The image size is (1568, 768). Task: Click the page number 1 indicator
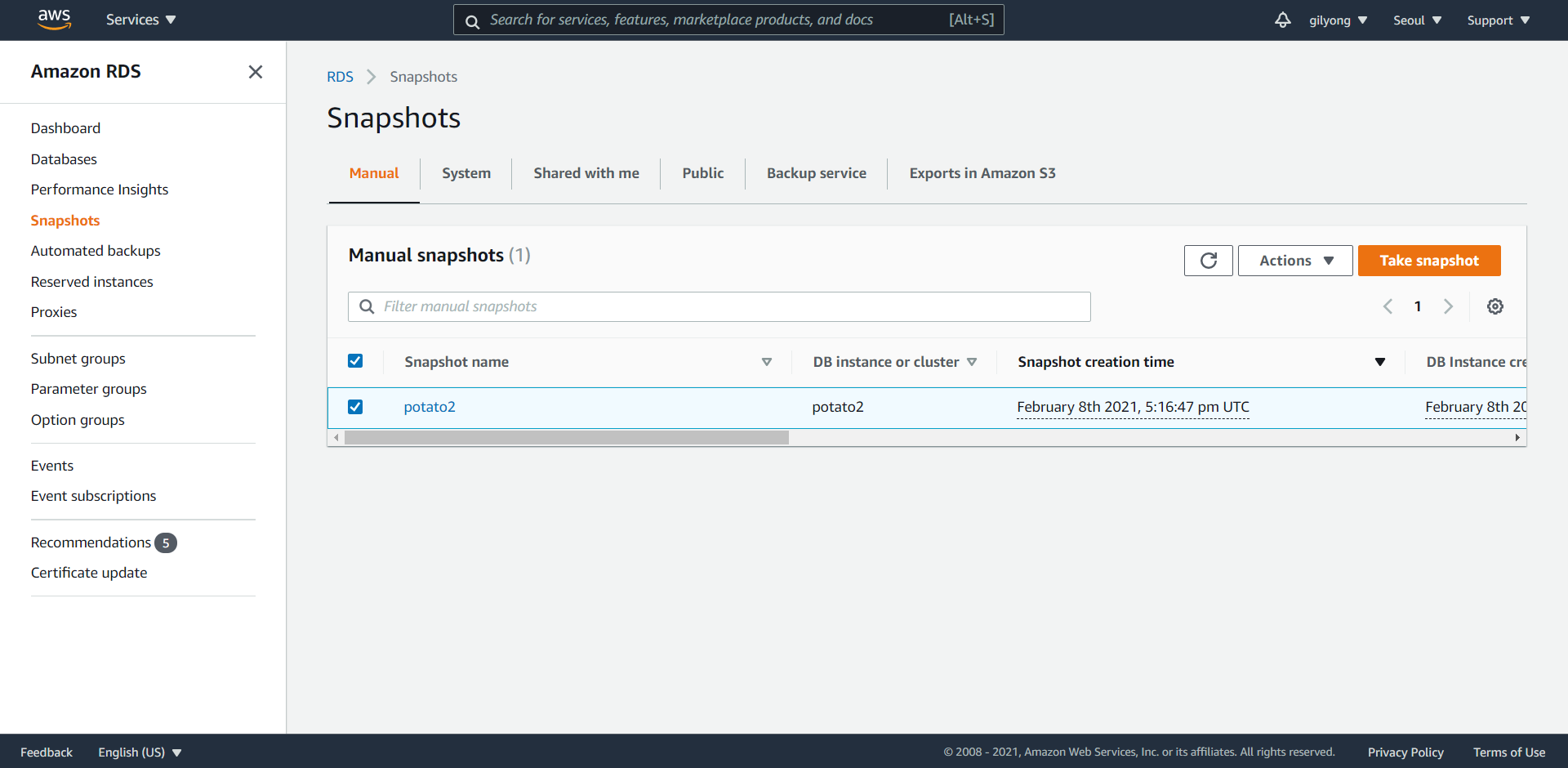tap(1418, 306)
